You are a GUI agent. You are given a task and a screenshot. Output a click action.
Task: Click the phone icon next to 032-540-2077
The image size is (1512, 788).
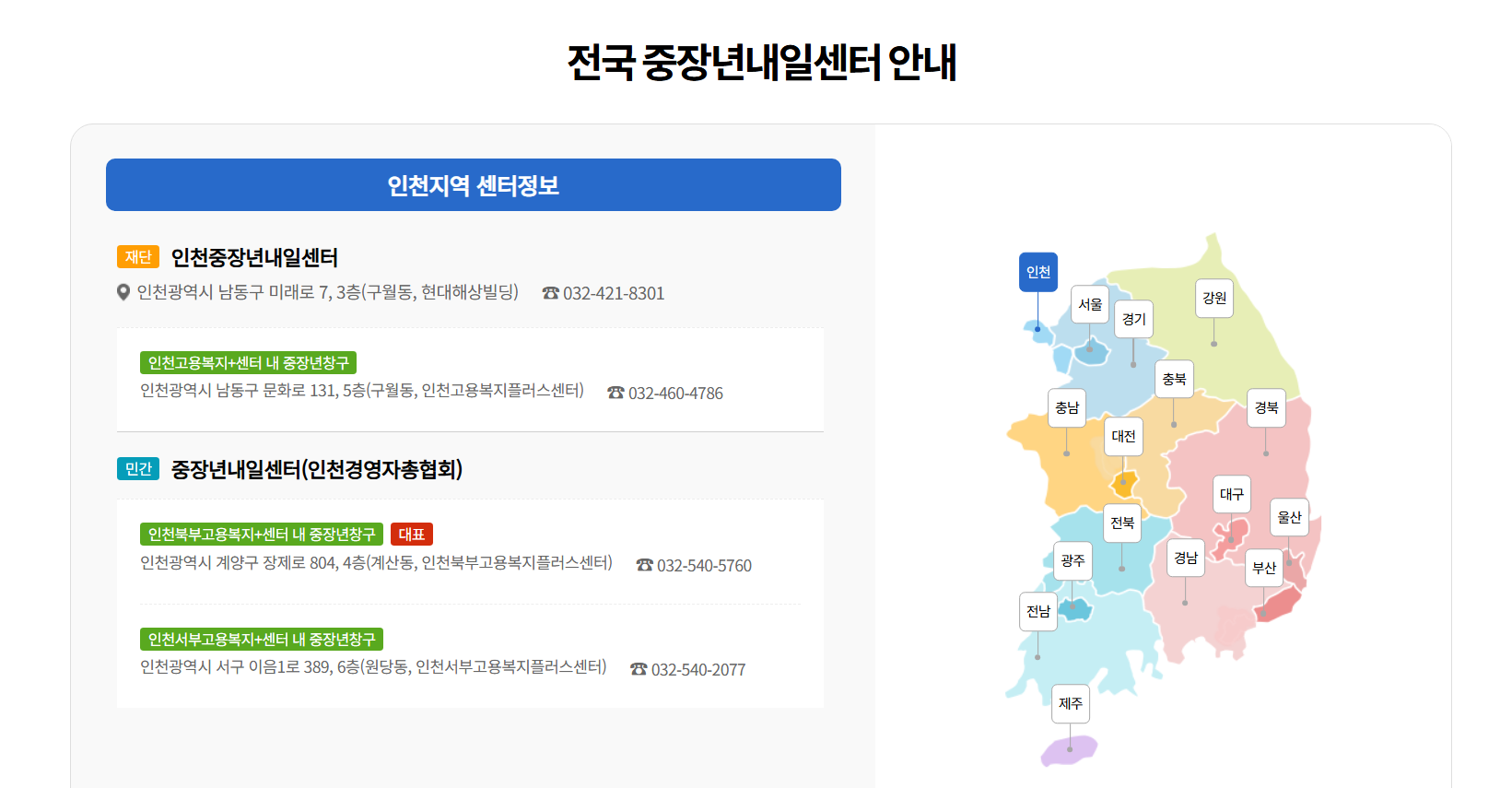pos(639,669)
